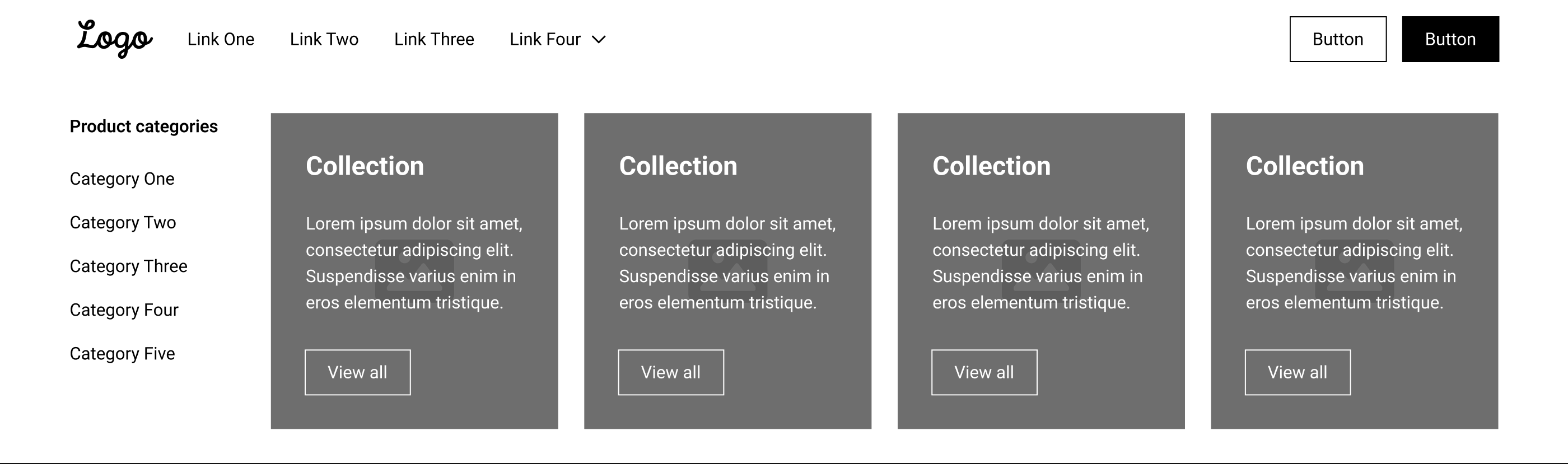Select the third Collection card title
Screen dimensions: 1568x464
[992, 166]
